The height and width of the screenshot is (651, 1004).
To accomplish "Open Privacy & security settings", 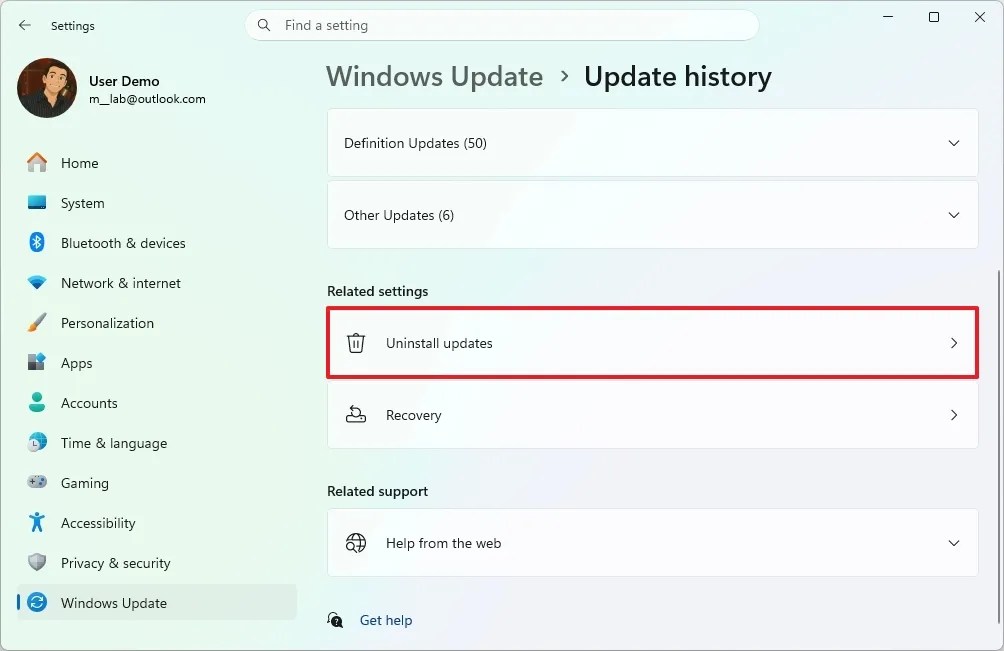I will pyautogui.click(x=114, y=563).
